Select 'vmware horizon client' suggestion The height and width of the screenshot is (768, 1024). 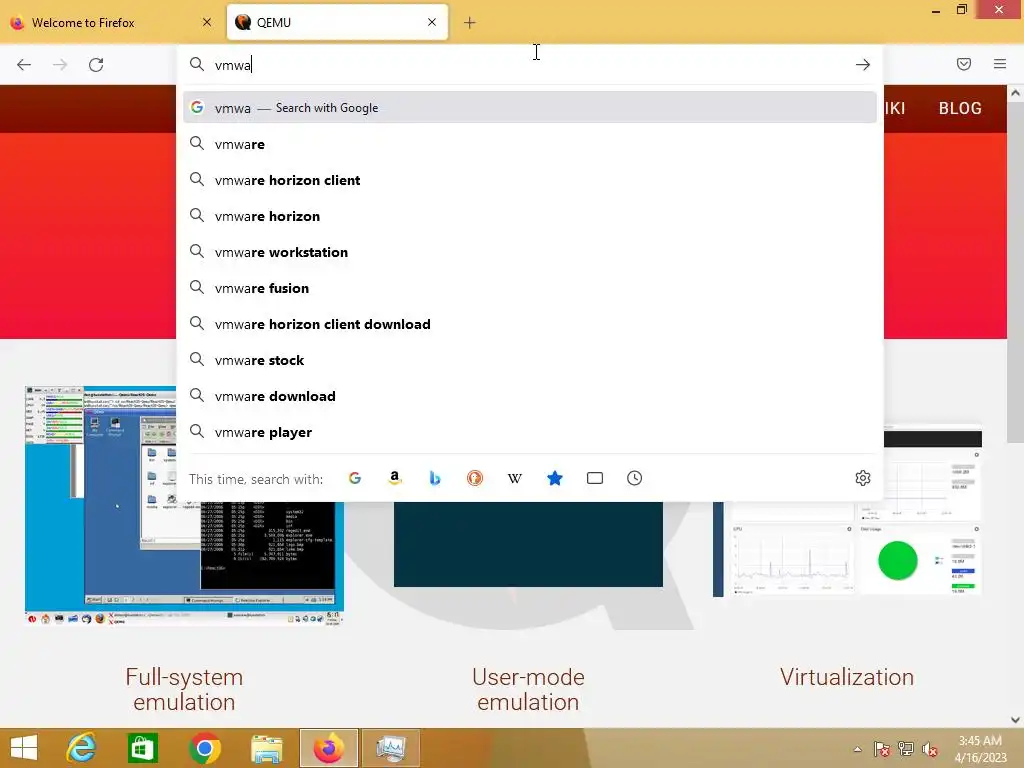pyautogui.click(x=530, y=180)
